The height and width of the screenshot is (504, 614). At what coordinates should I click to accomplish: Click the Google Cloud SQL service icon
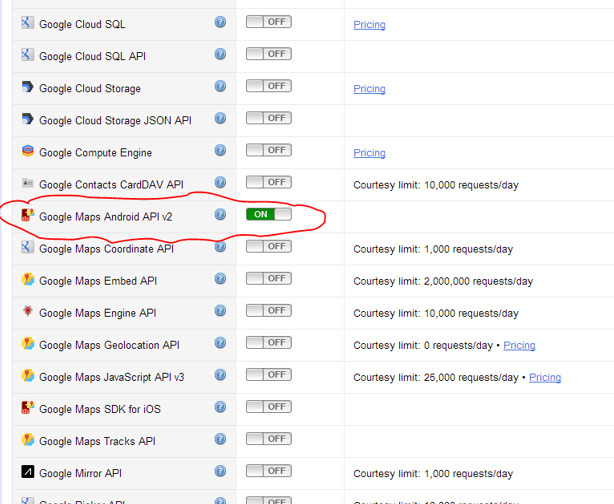click(27, 22)
